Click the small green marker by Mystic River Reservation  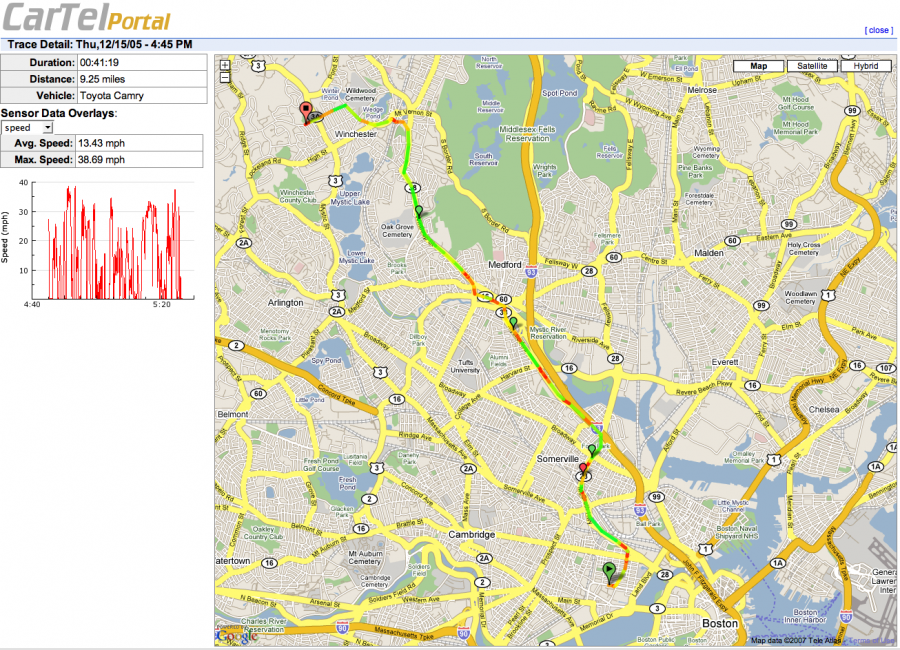click(x=513, y=323)
